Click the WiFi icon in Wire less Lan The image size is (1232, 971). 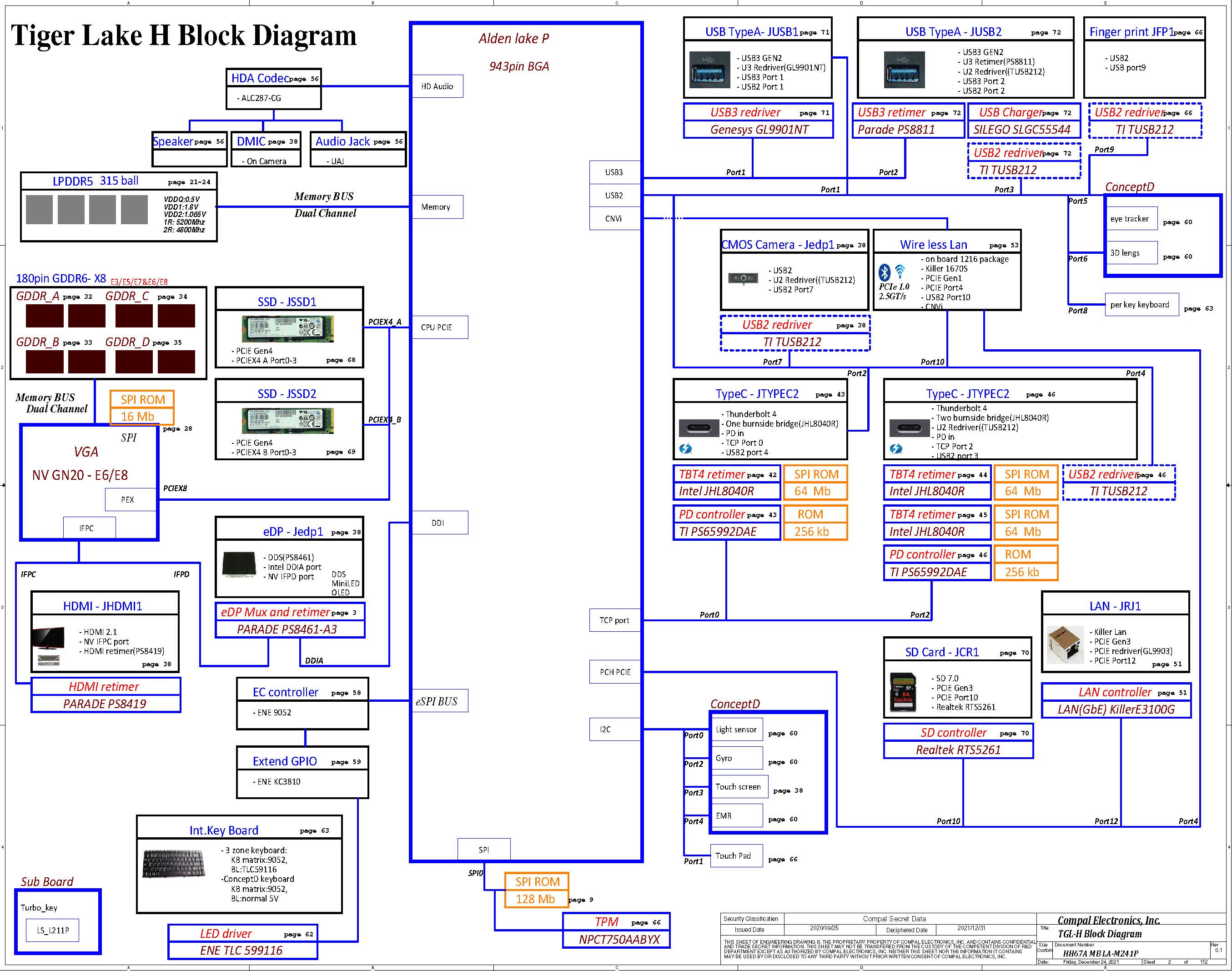click(x=900, y=271)
